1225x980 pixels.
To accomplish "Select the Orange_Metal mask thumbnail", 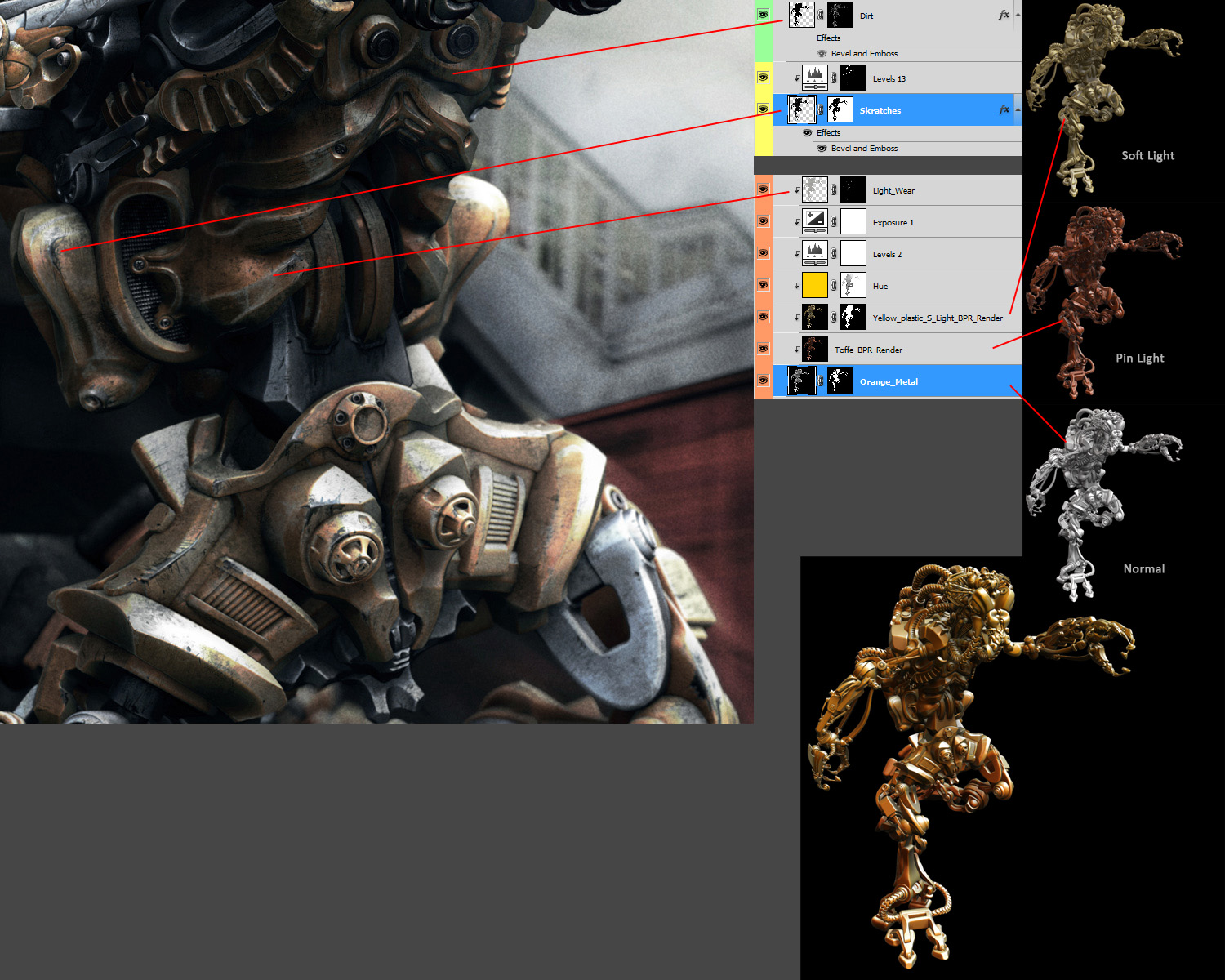I will [x=840, y=381].
